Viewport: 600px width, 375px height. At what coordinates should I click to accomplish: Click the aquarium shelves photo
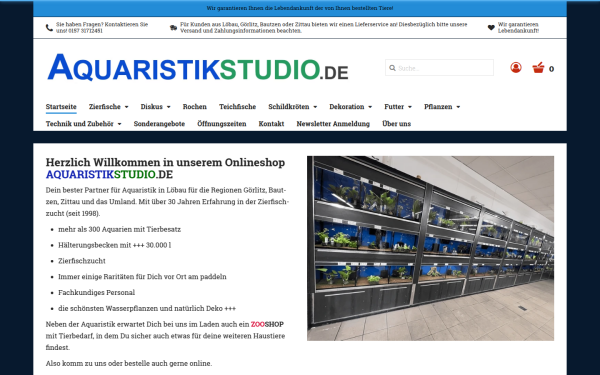(430, 248)
